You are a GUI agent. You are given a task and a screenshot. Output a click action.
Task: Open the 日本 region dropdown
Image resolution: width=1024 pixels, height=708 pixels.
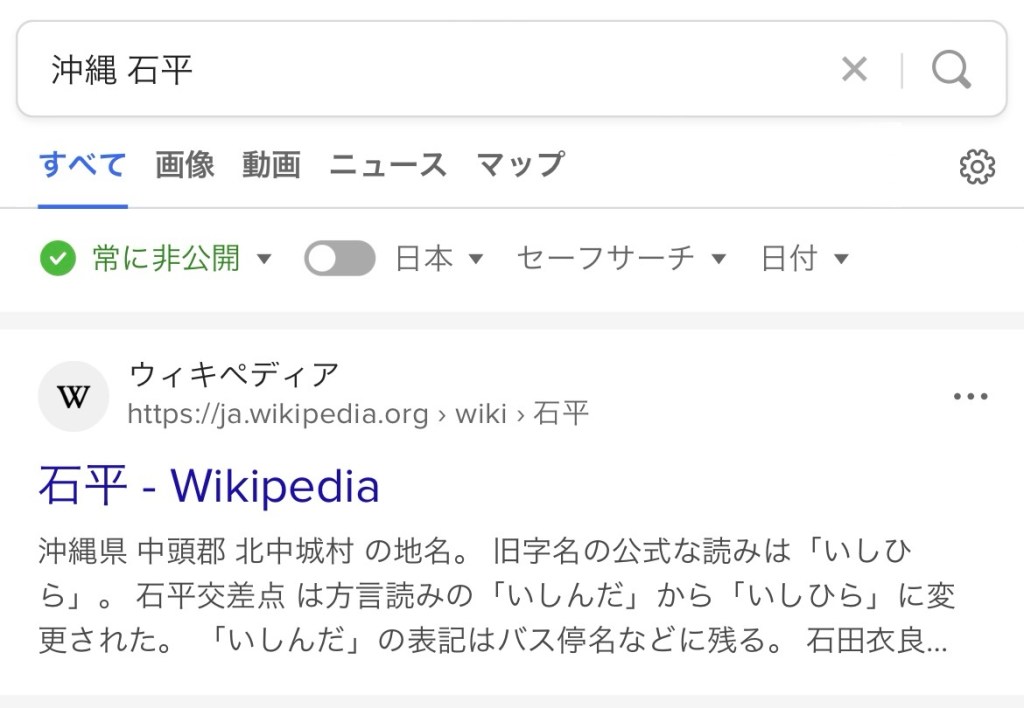coord(438,259)
